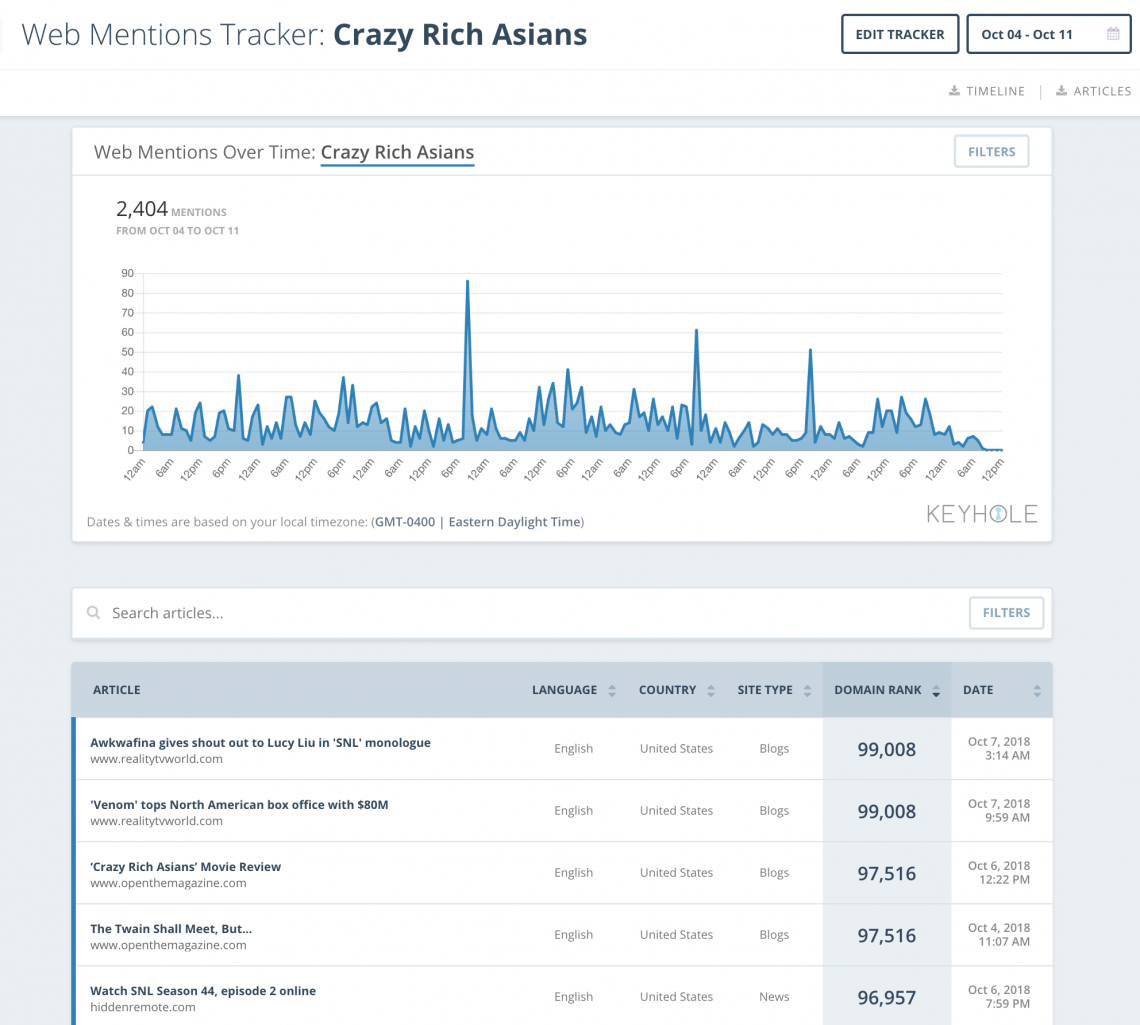1140x1025 pixels.
Task: Select the TIMELINE export option
Action: [x=996, y=91]
